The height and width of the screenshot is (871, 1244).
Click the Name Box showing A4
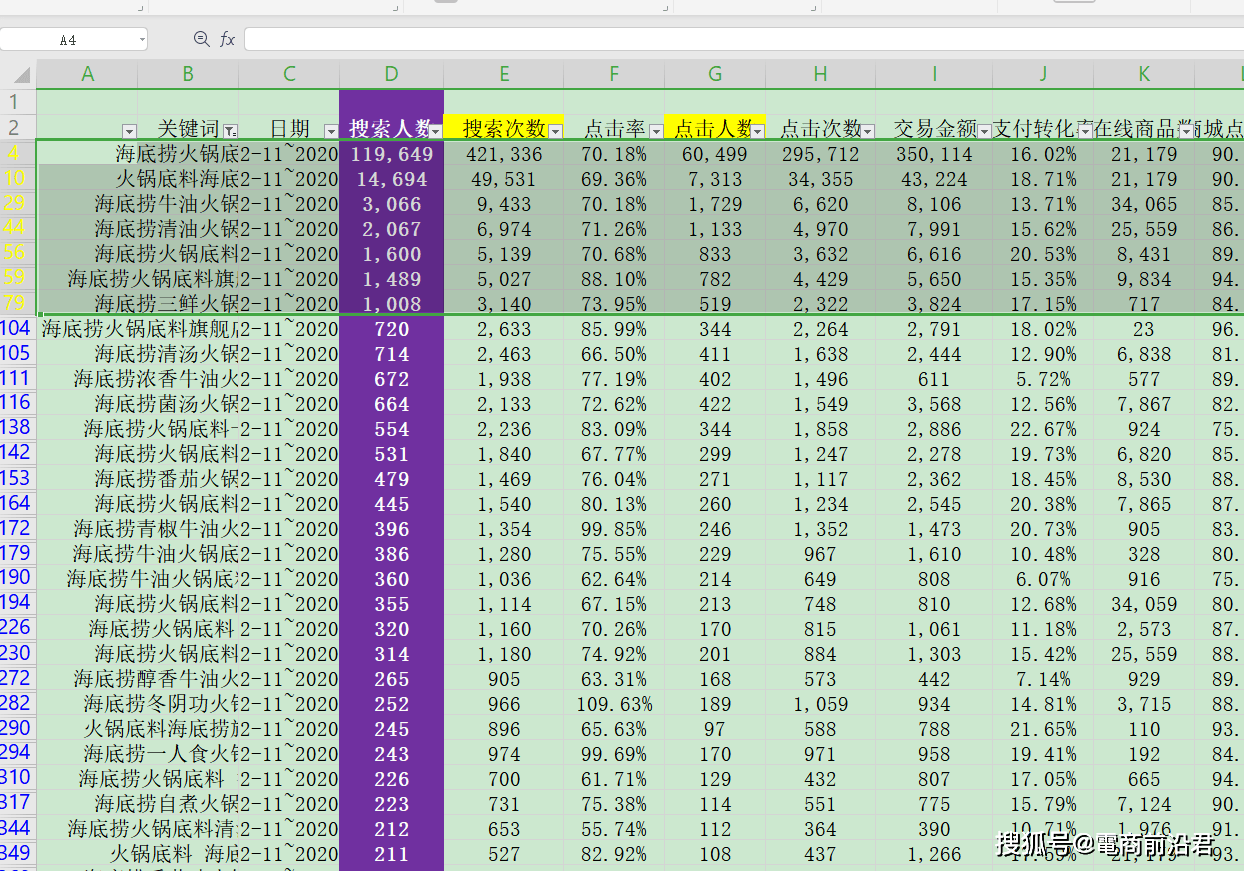pos(68,40)
